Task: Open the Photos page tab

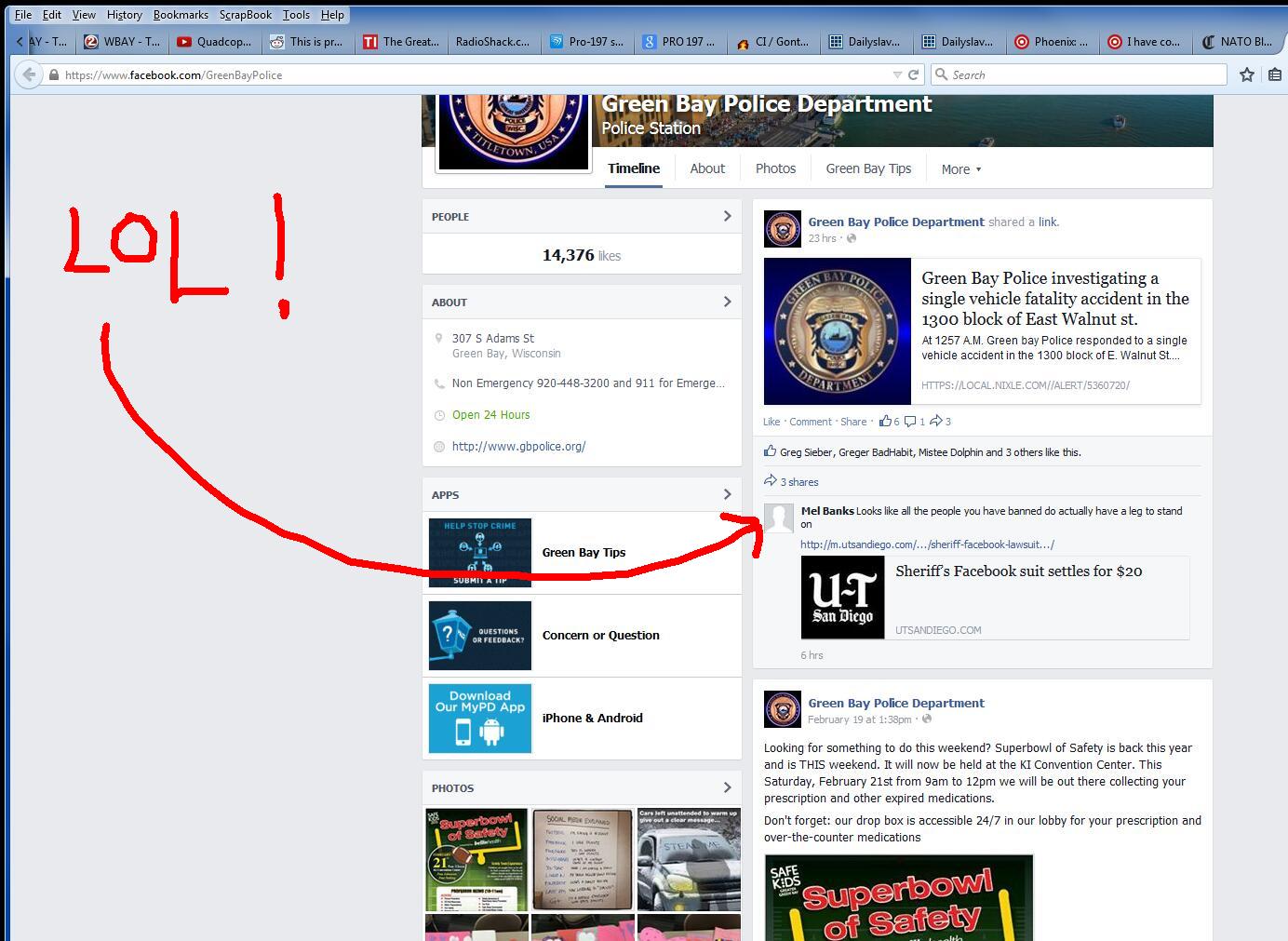Action: click(775, 168)
